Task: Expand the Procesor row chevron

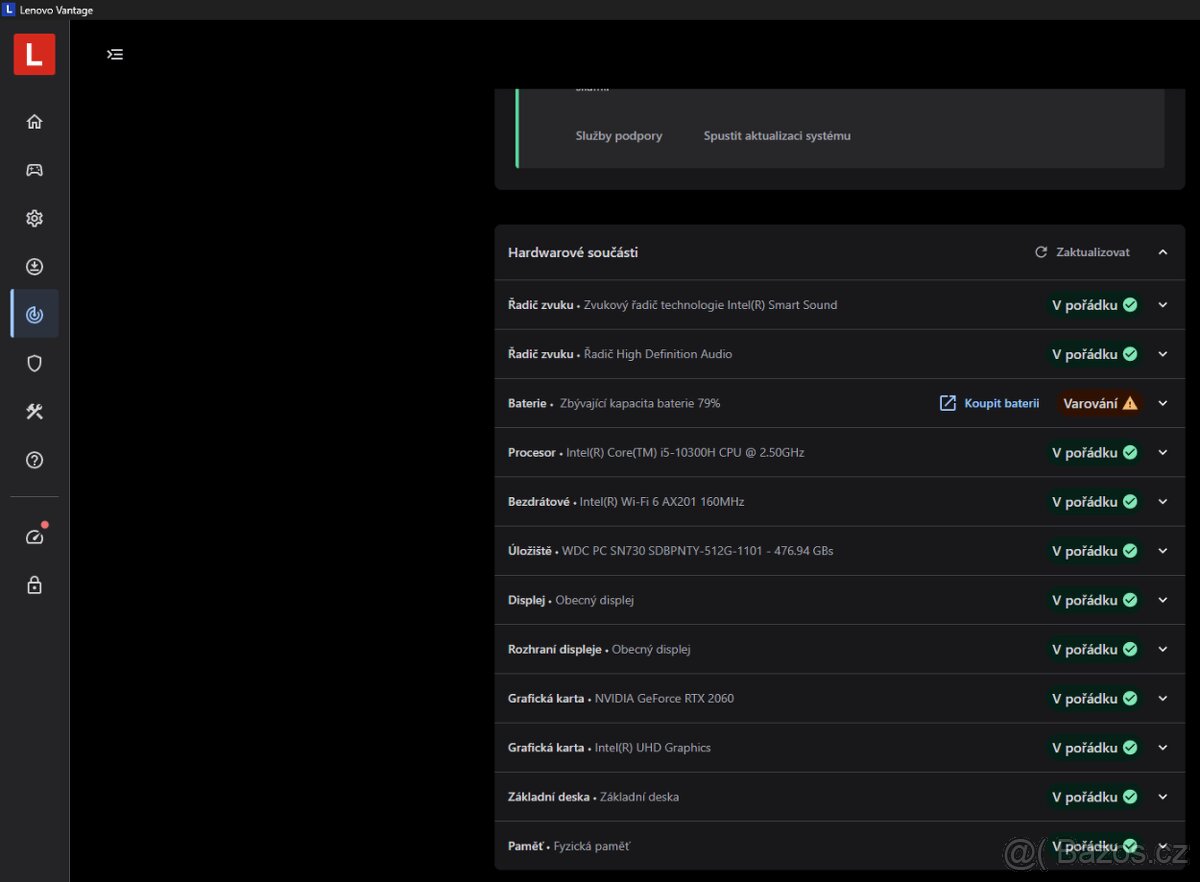Action: pyautogui.click(x=1162, y=452)
